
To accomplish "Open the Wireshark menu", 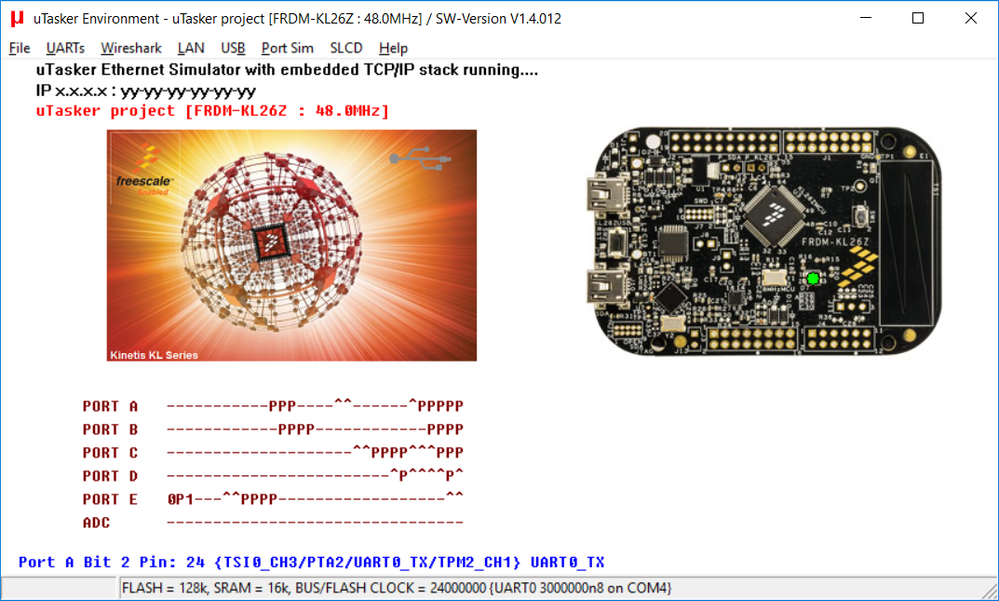I will 131,48.
